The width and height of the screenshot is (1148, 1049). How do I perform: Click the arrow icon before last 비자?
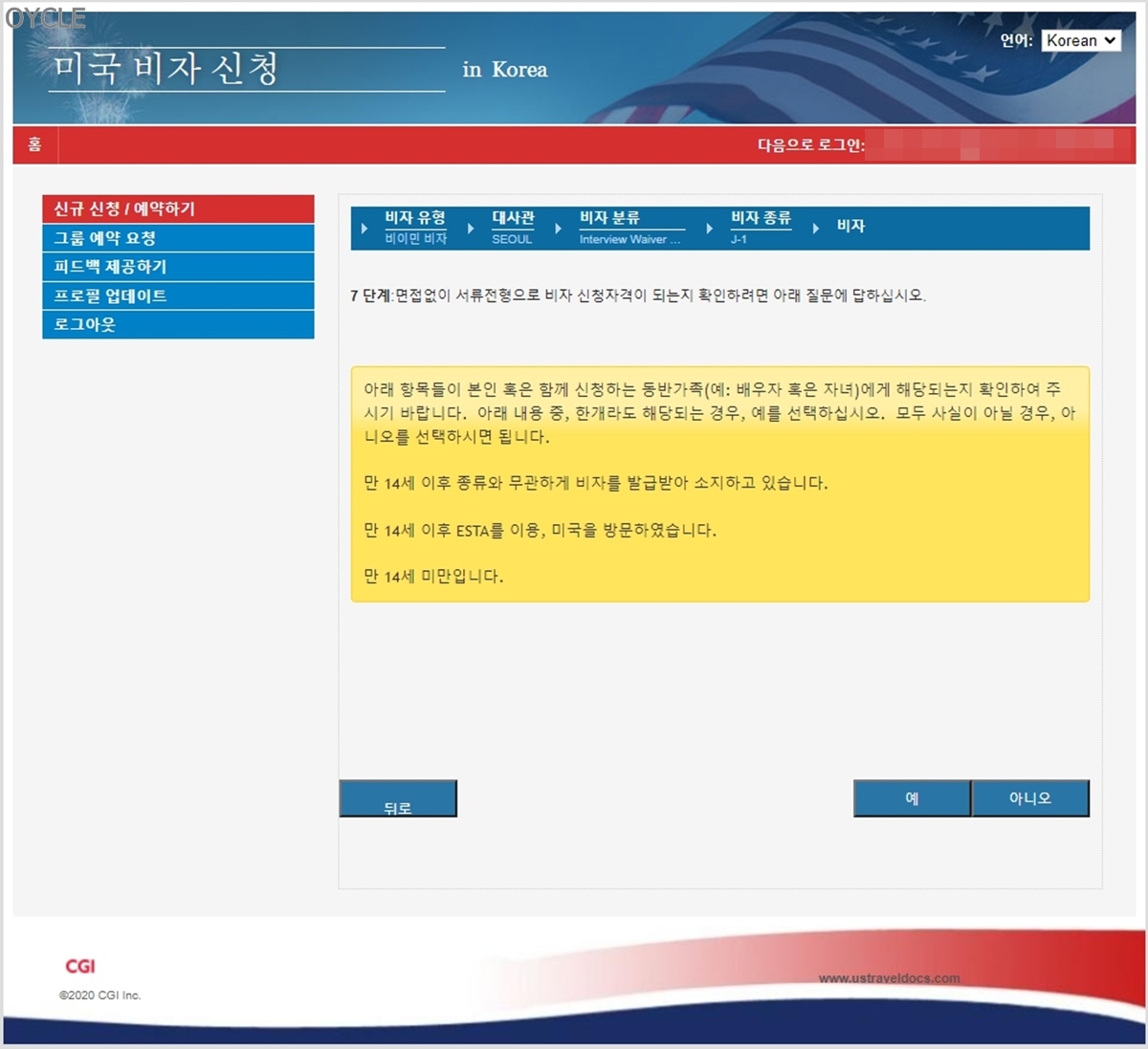click(x=815, y=229)
